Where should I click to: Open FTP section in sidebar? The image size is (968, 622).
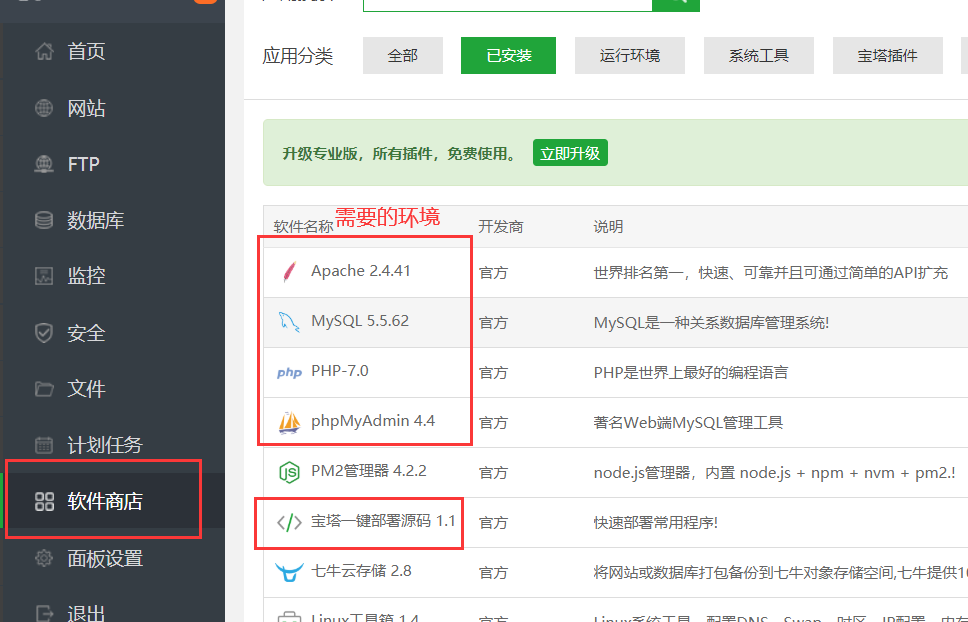tap(83, 164)
